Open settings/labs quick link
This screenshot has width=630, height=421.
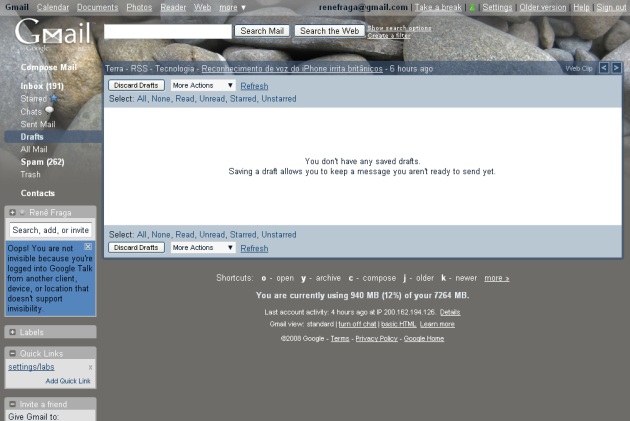(31, 367)
